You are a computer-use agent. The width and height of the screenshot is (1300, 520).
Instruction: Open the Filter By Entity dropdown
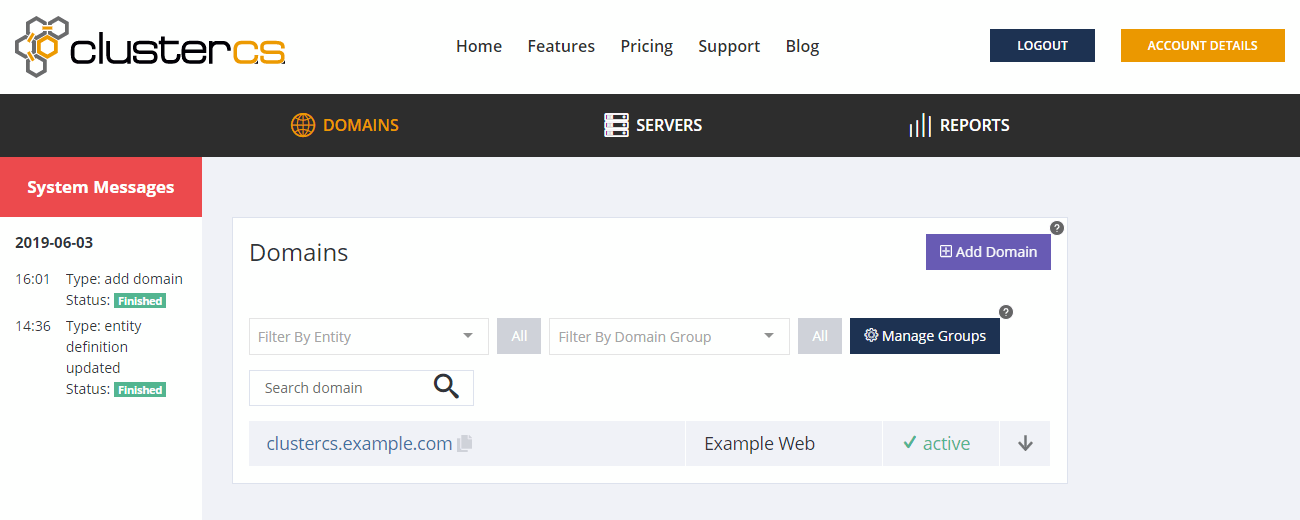368,336
